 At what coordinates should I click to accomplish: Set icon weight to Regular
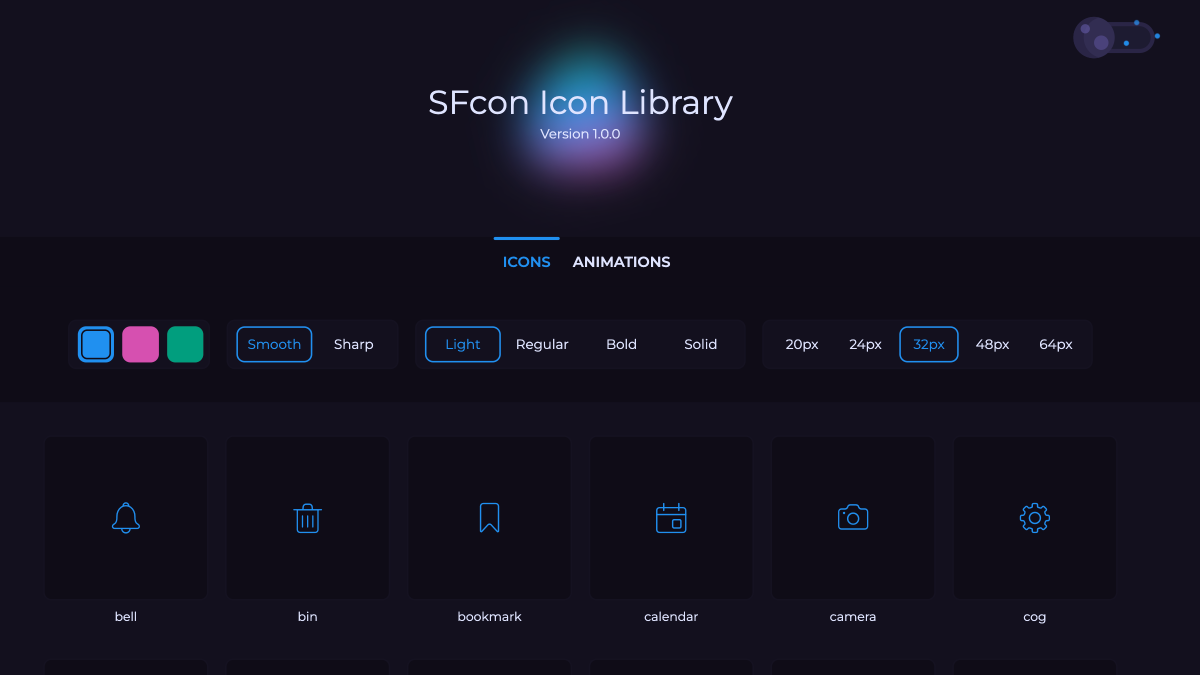[x=542, y=344]
